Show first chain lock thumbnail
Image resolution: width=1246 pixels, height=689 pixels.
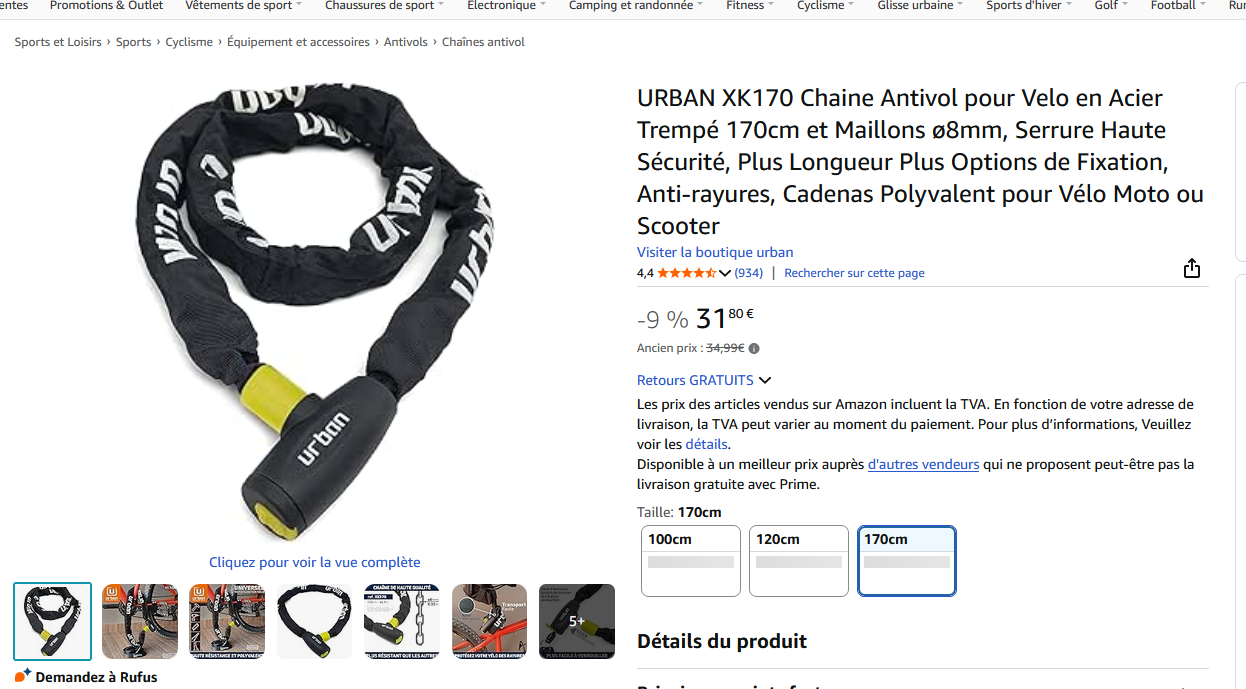53,621
